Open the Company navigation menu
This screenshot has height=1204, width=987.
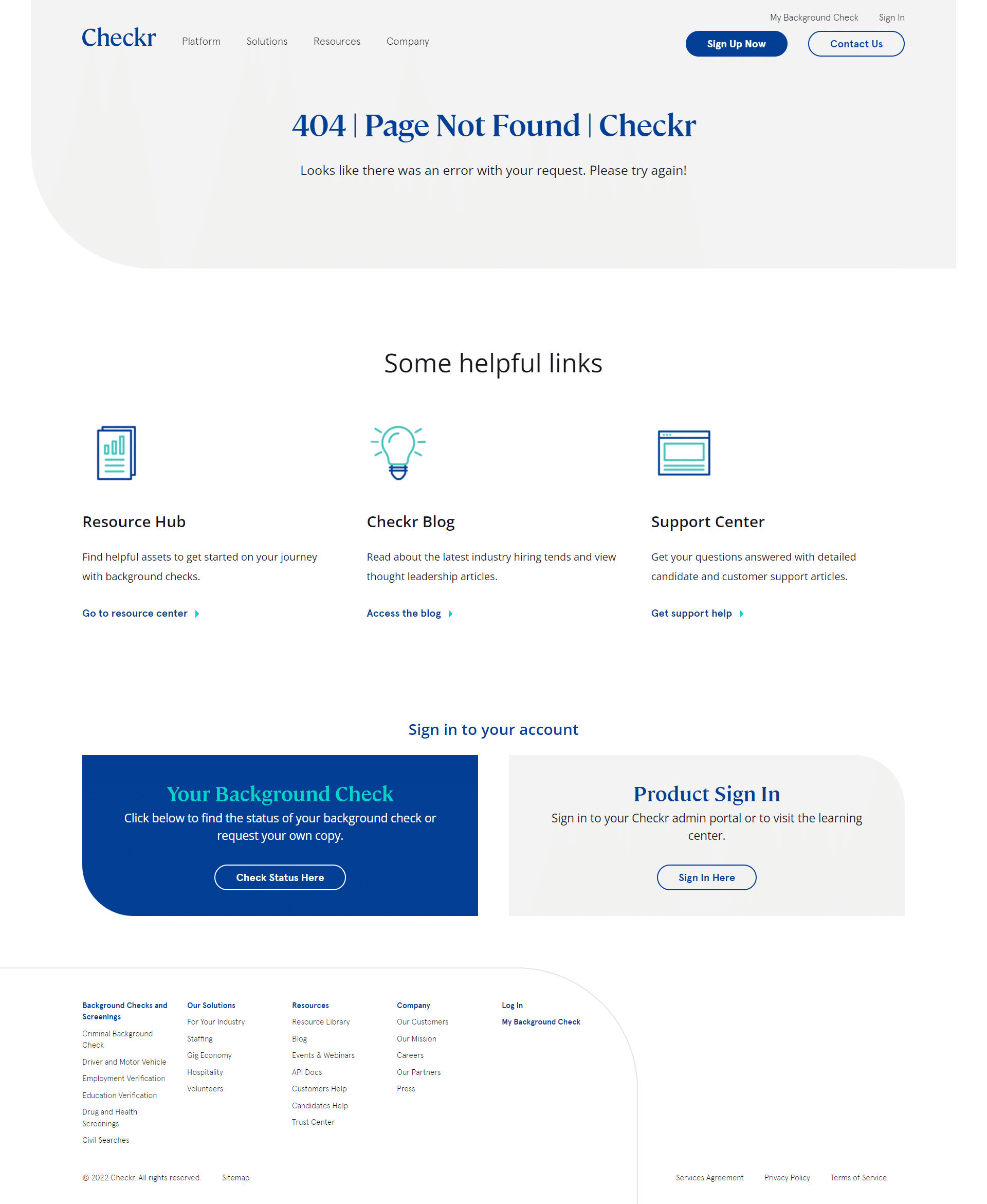pos(408,41)
